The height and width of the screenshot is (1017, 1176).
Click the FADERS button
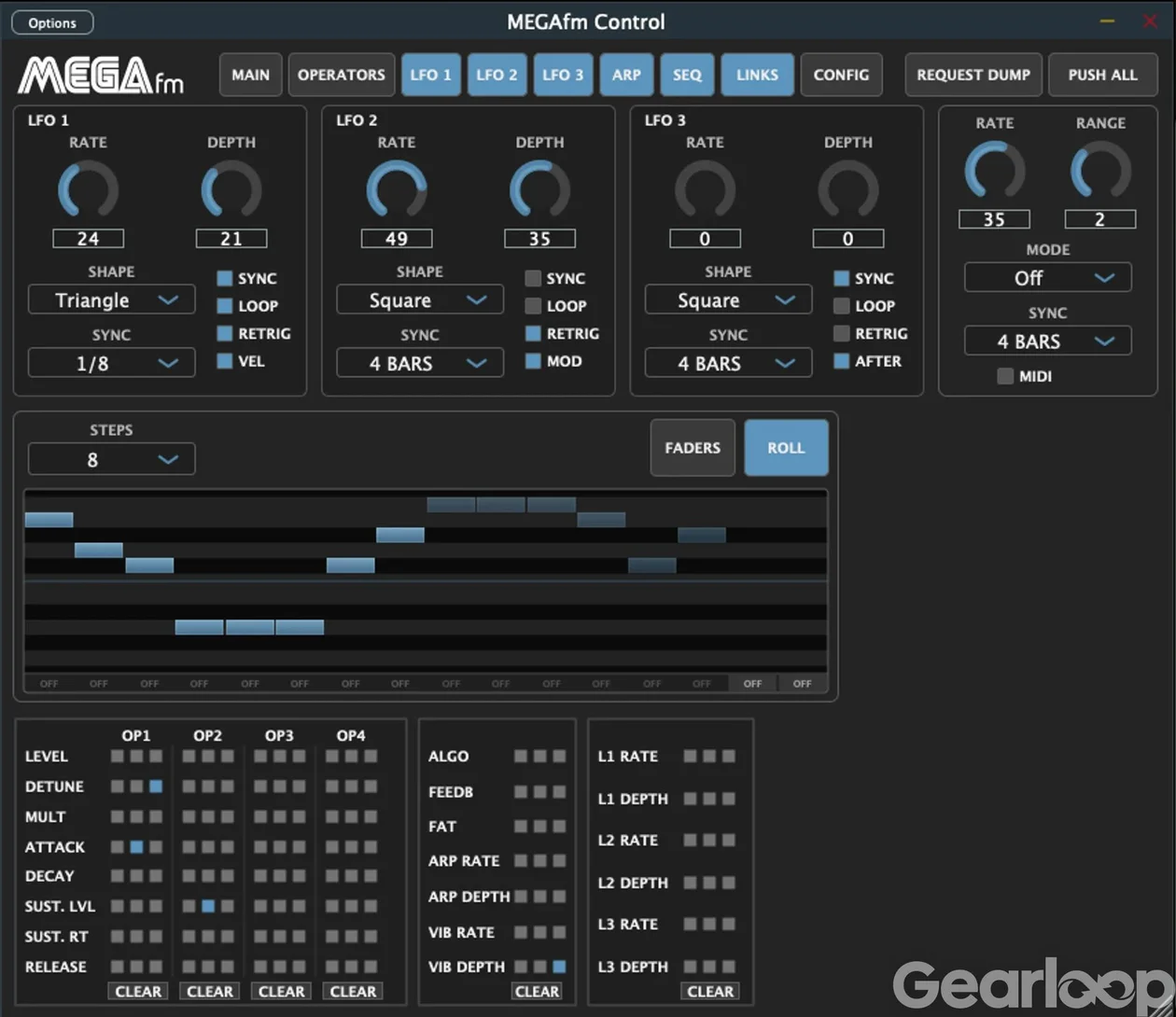click(x=693, y=448)
